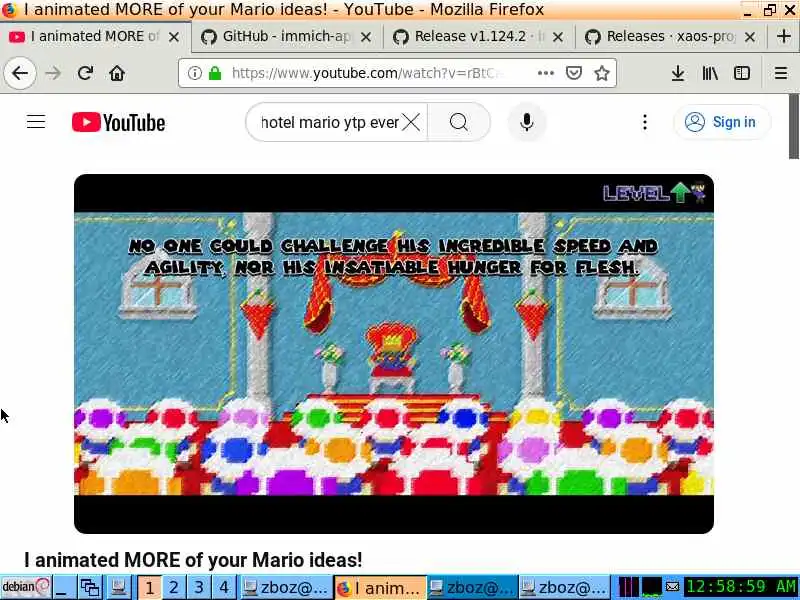
Task: Click the forward navigation arrow
Action: pos(53,73)
